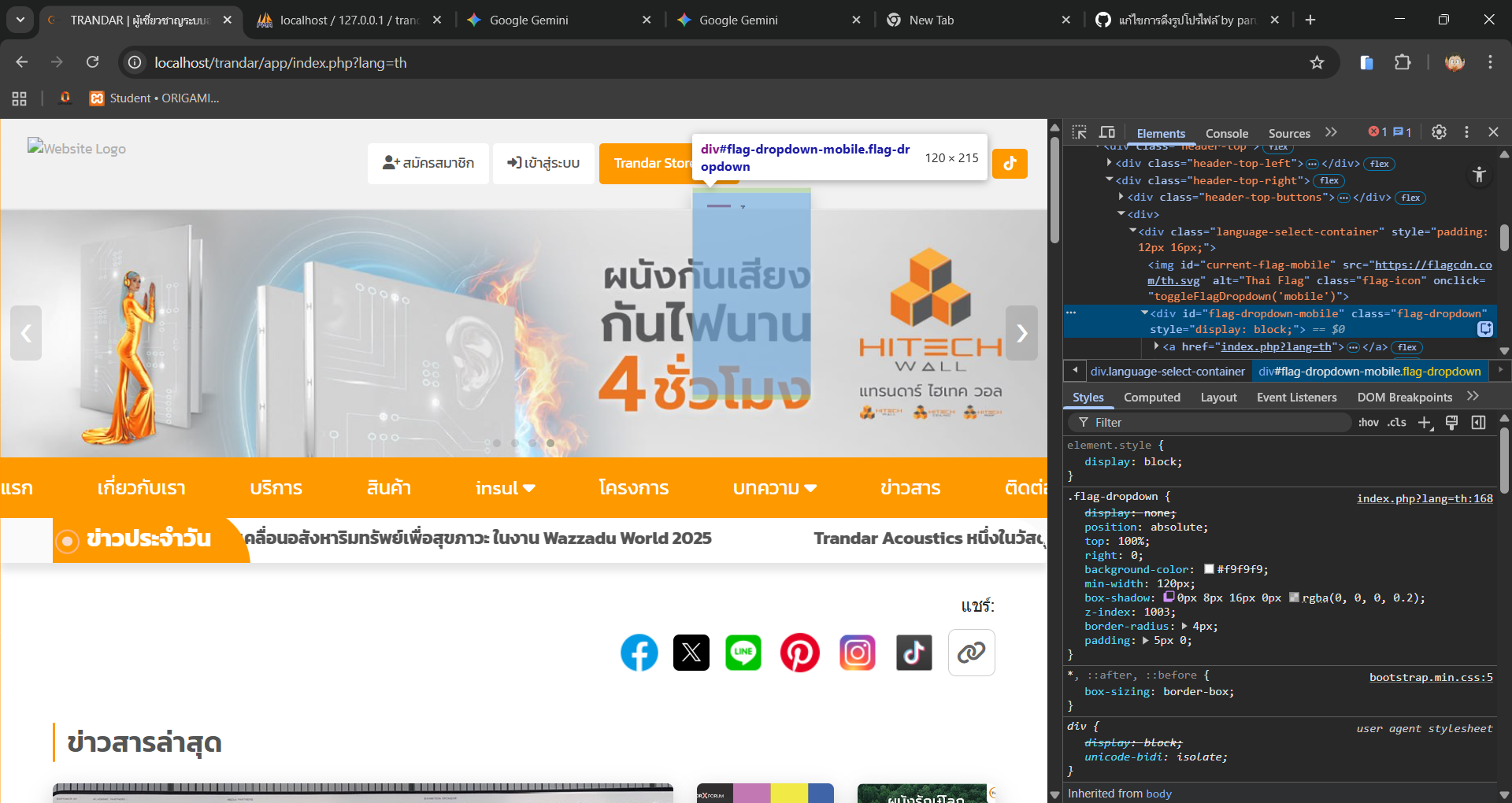Click the LINE share icon
The height and width of the screenshot is (803, 1512).
click(743, 653)
